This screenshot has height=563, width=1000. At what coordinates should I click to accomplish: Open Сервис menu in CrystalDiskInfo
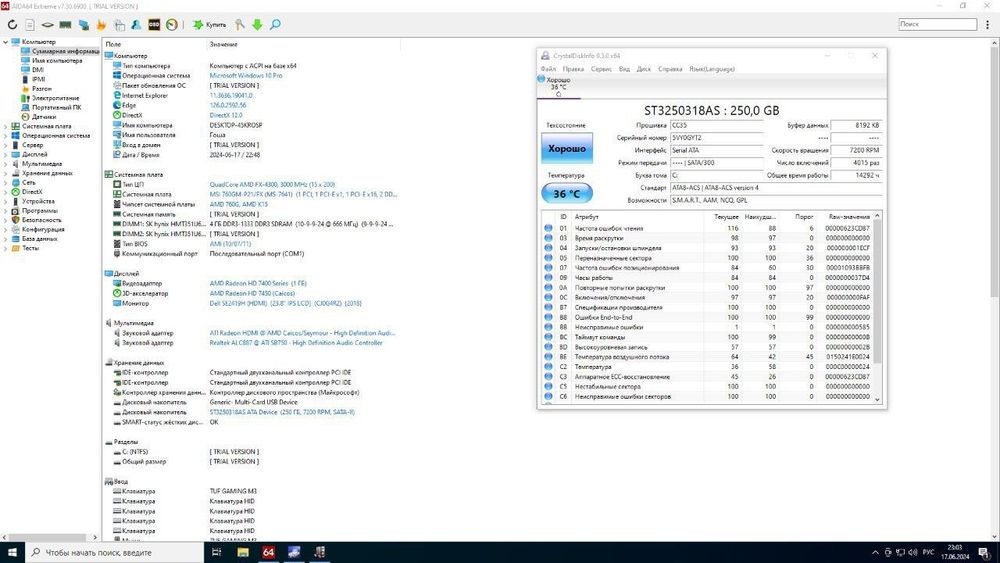(x=601, y=69)
